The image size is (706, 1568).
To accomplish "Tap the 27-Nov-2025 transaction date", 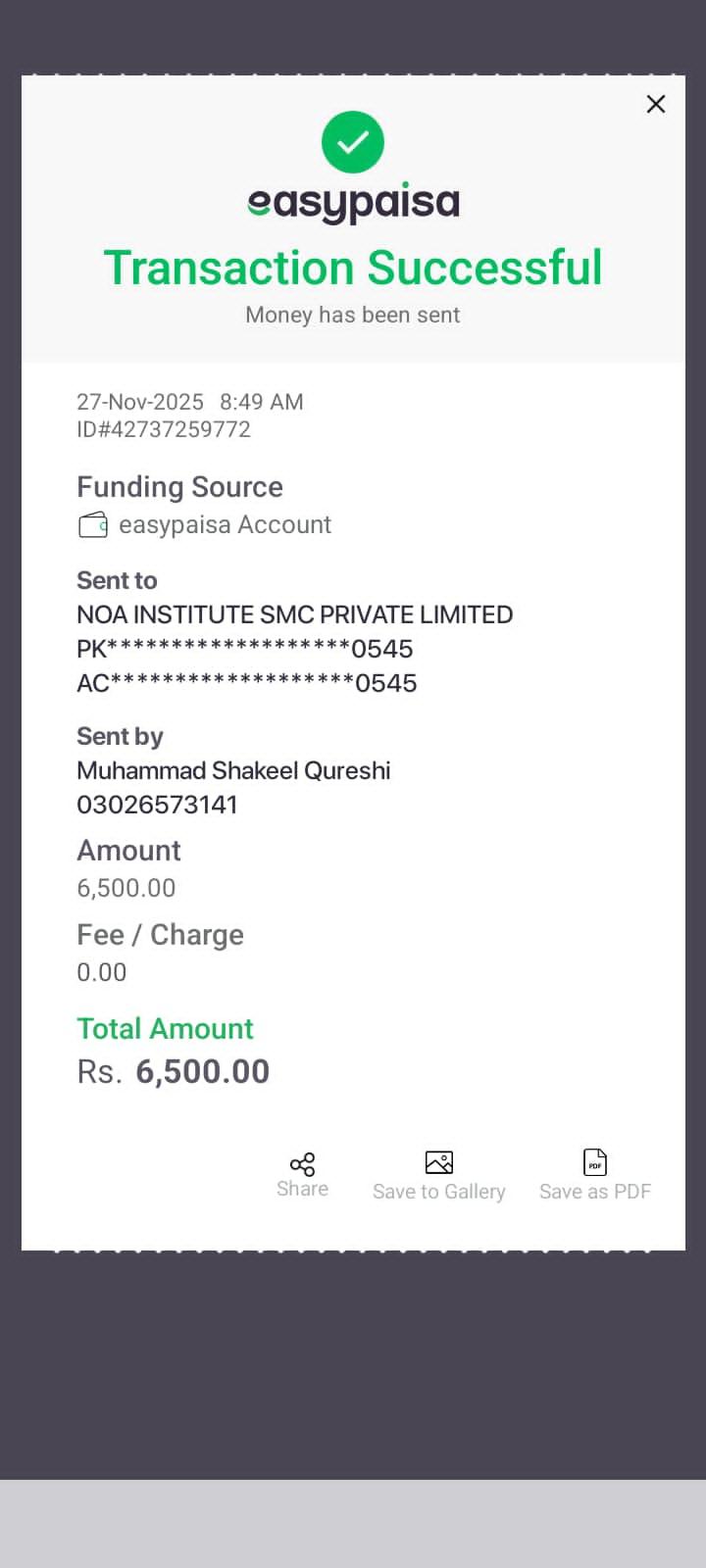I will tap(140, 402).
